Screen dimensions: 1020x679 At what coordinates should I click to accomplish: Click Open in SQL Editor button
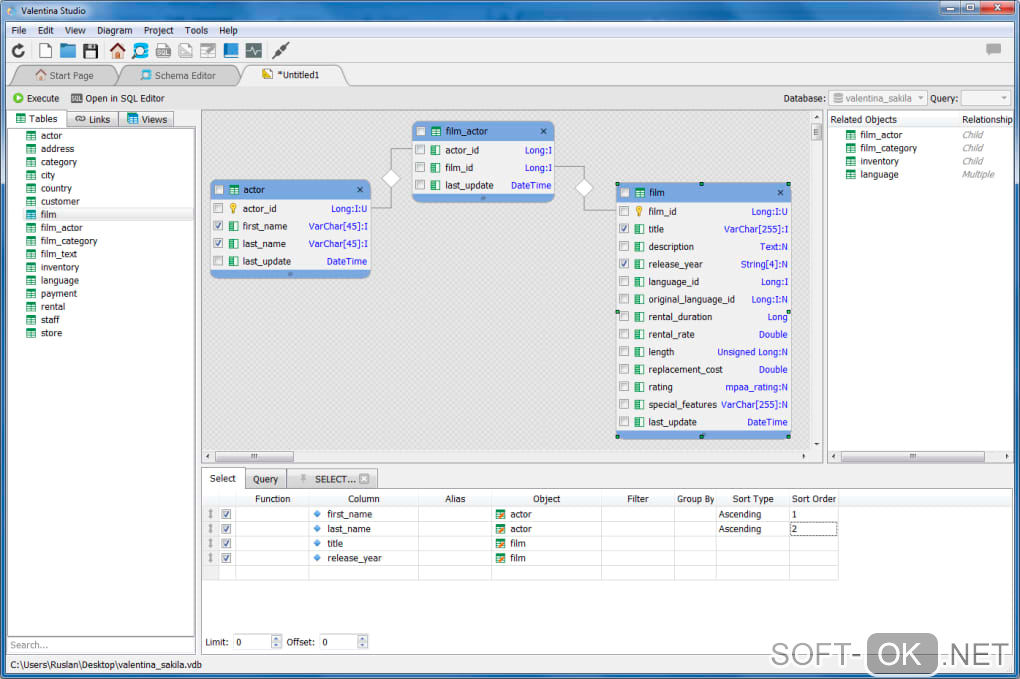118,98
